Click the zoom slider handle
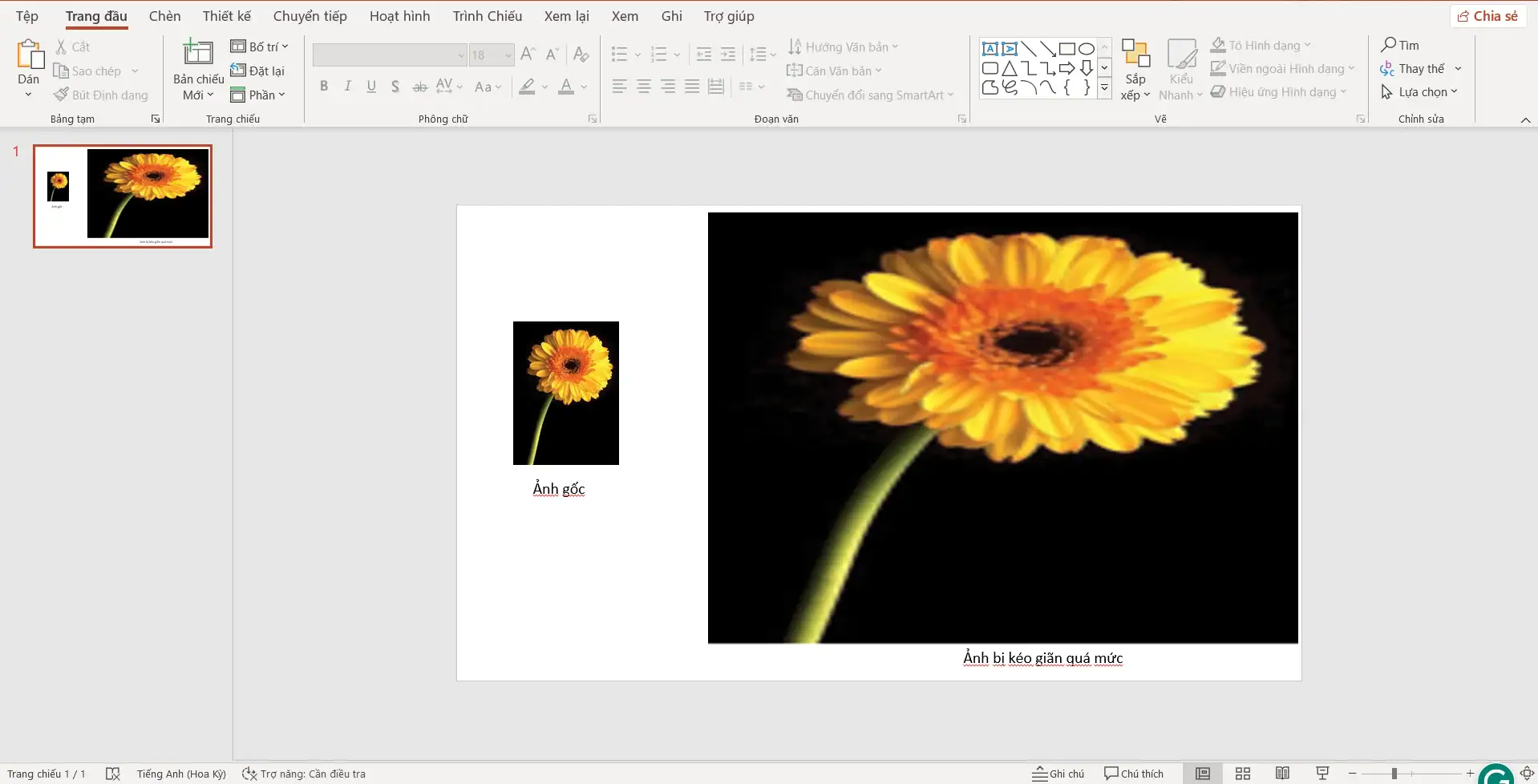Image resolution: width=1538 pixels, height=784 pixels. point(1394,774)
